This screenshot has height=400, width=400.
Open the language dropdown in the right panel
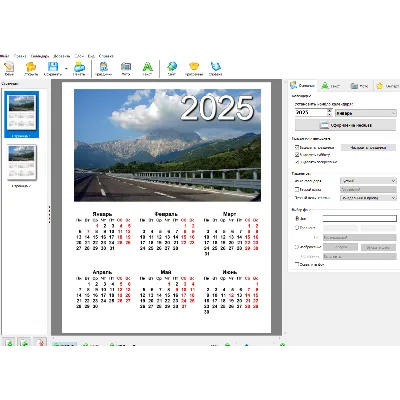tap(368, 181)
